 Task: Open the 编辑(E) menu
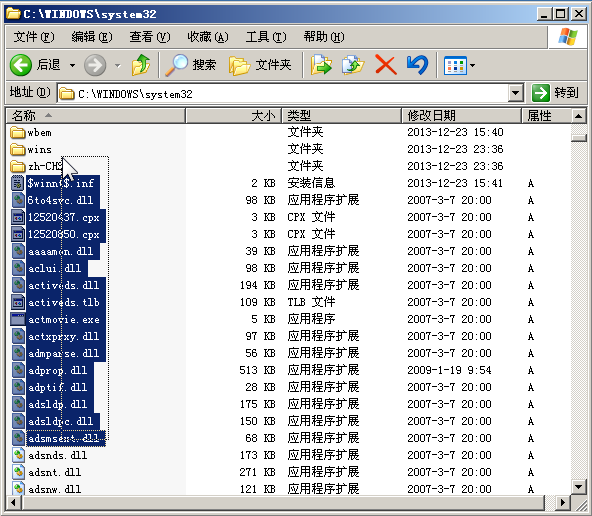(x=92, y=37)
